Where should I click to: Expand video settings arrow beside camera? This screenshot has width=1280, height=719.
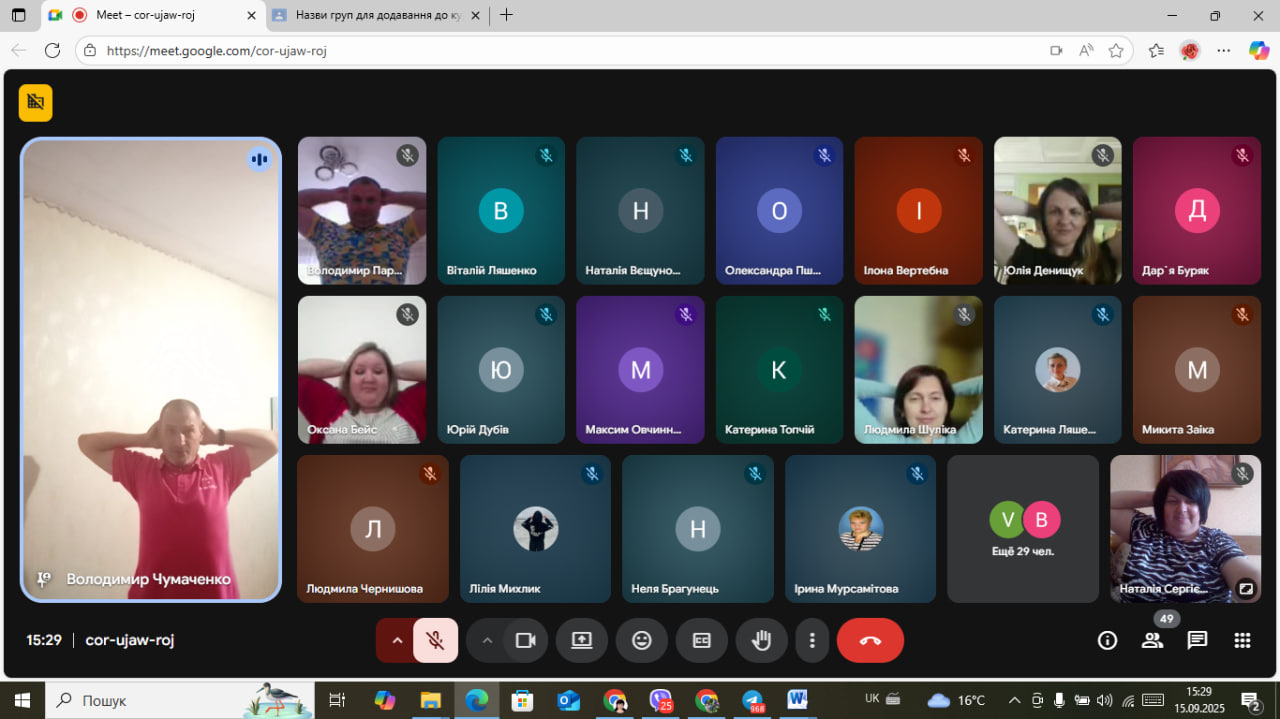point(488,641)
